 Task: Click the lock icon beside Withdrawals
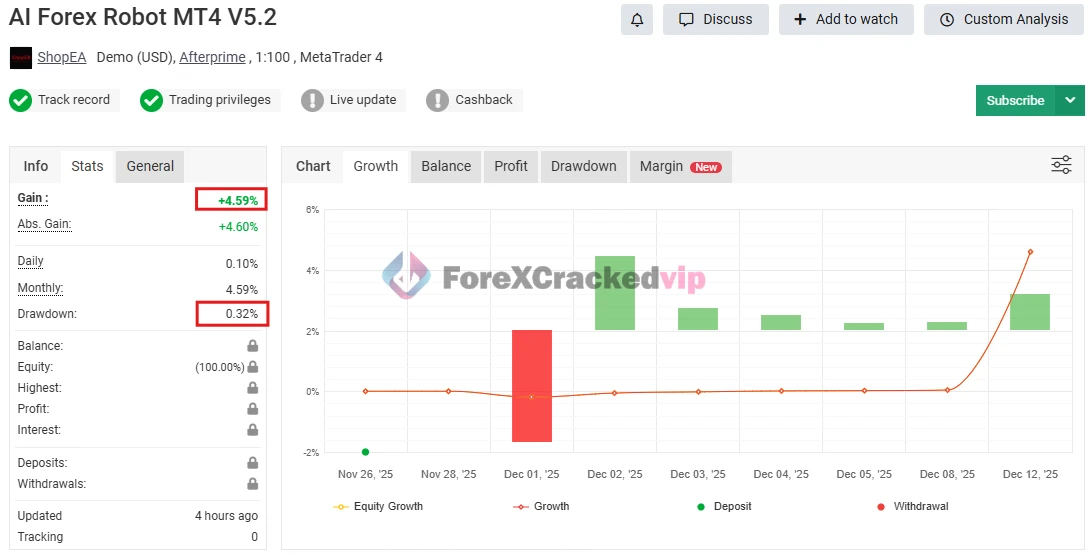253,484
